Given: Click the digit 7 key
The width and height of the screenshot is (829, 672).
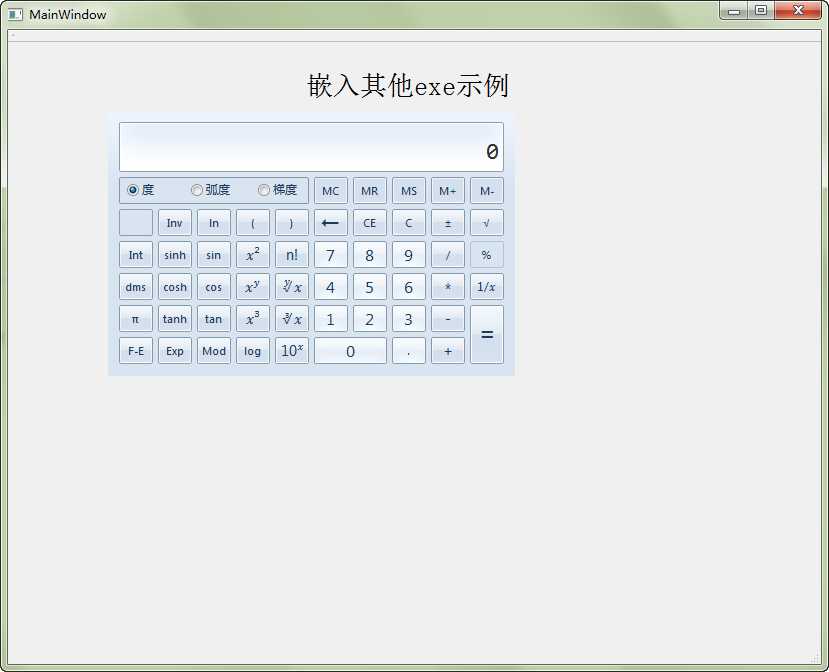Looking at the screenshot, I should point(331,255).
